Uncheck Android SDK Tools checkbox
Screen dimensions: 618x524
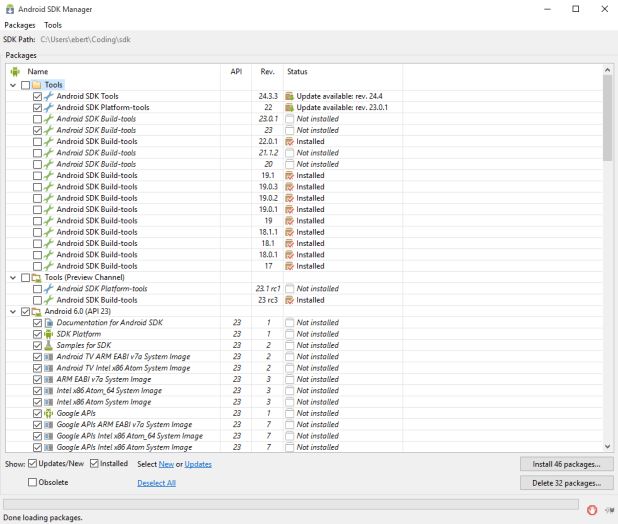point(37,97)
